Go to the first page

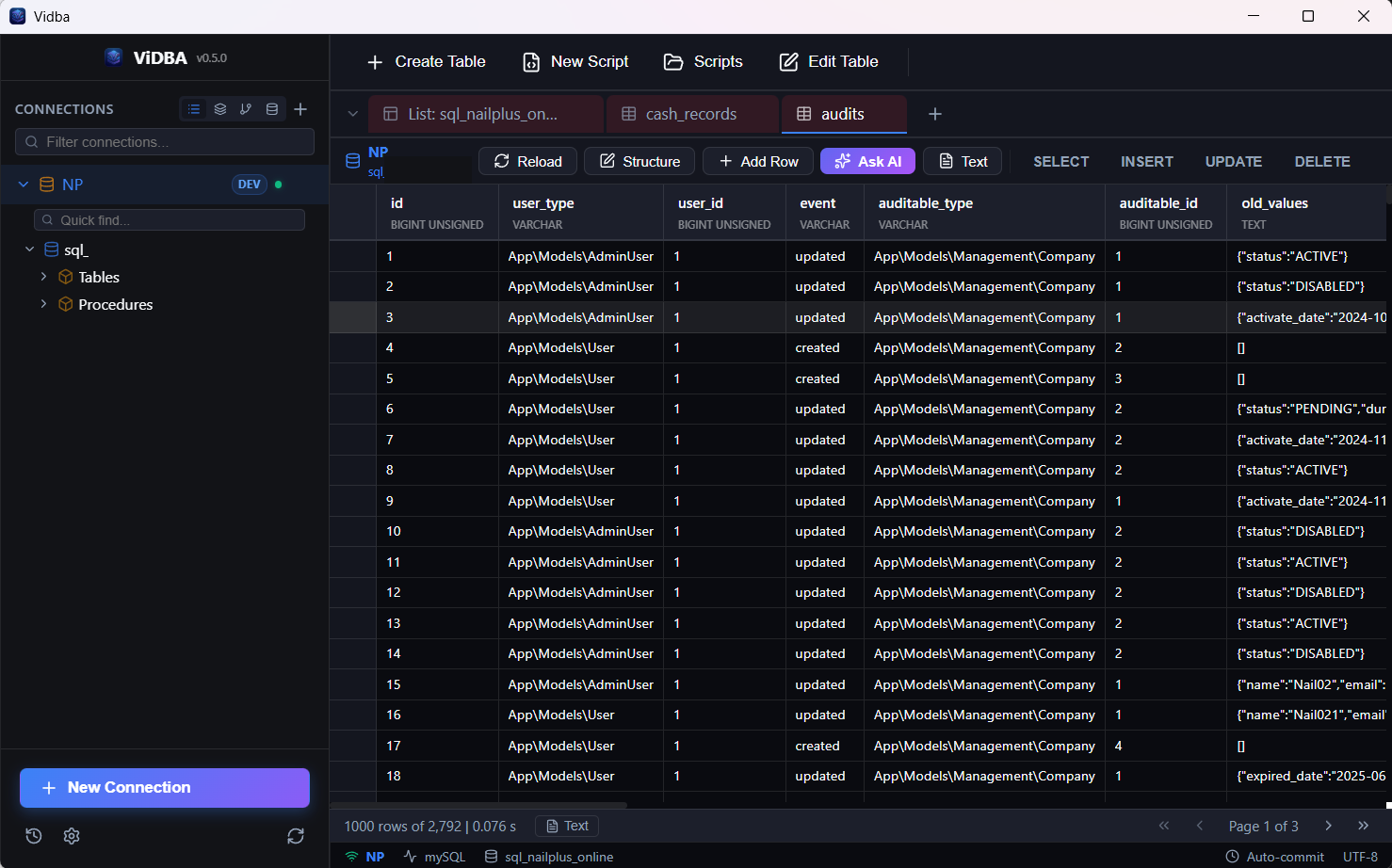pos(1164,826)
